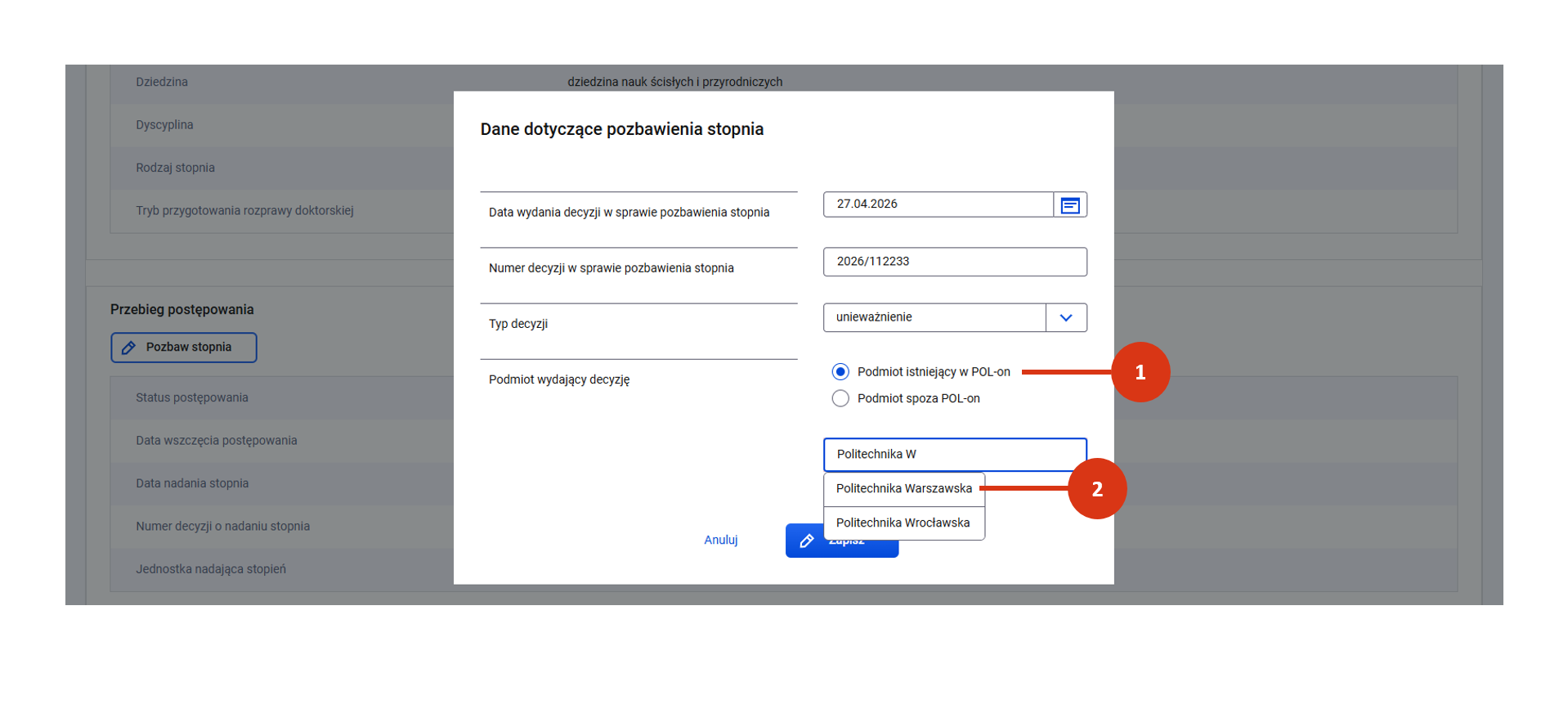Select 'Podmiot istniejący w POL-on' radio button
Image resolution: width=1568 pixels, height=718 pixels.
(840, 372)
